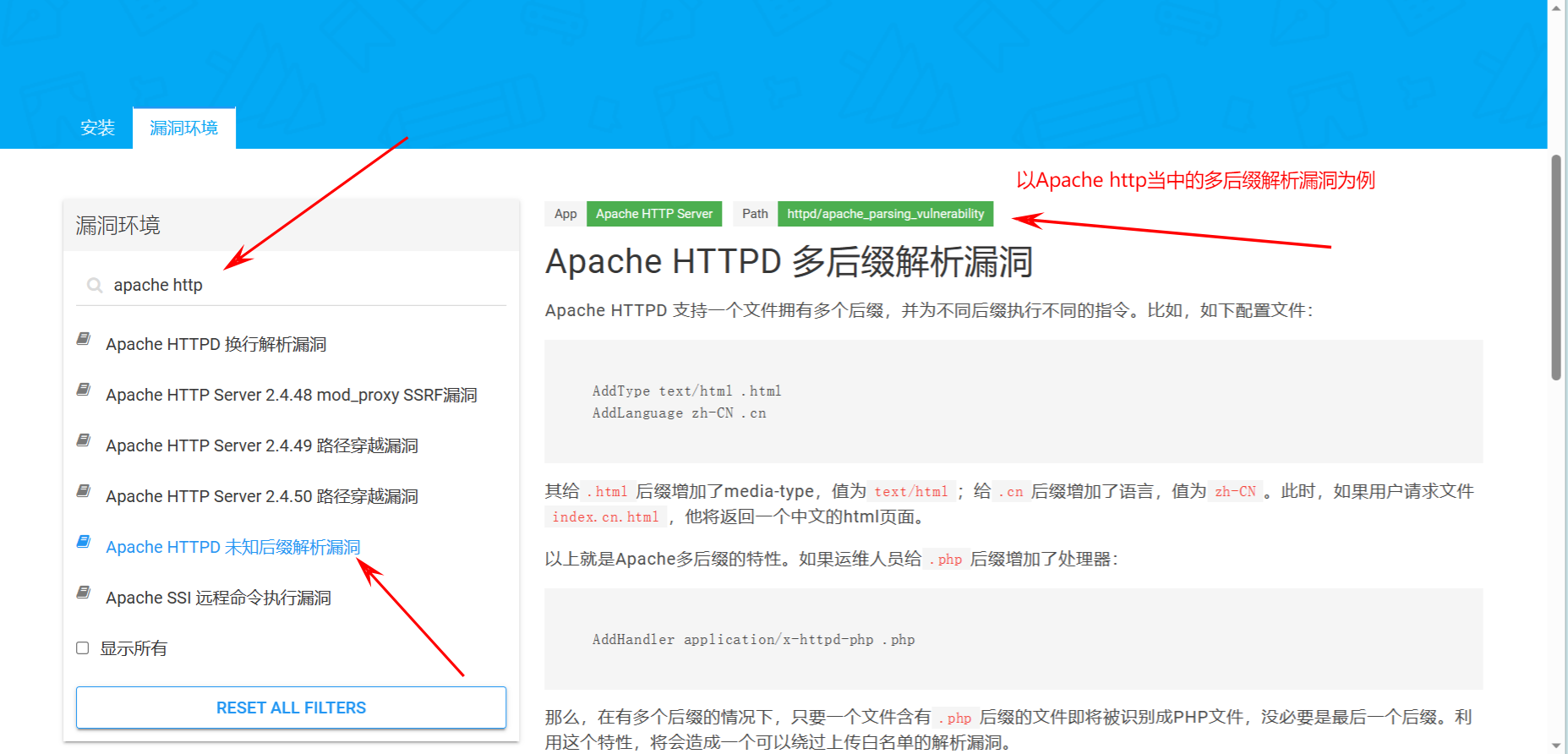Click the 显示所有 label text
Viewport: 1568px width, 754px height.
tap(134, 648)
